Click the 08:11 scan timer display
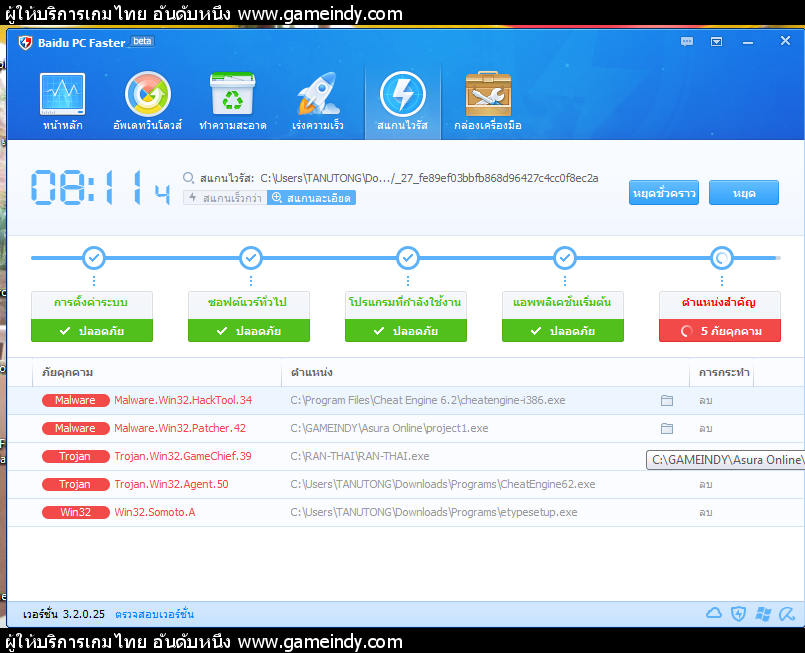 pos(100,188)
